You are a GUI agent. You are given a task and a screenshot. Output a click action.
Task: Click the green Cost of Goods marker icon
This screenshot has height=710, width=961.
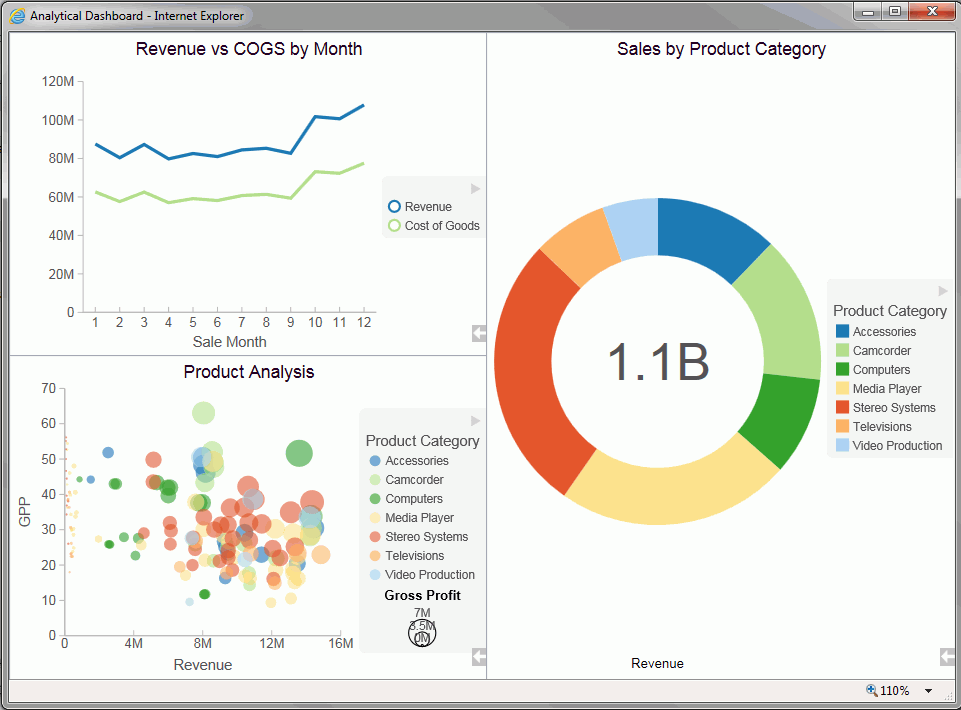click(397, 225)
